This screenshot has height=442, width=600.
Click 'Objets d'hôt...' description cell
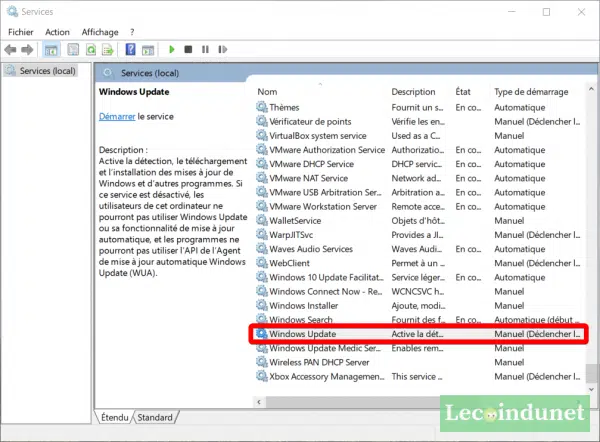tap(418, 220)
